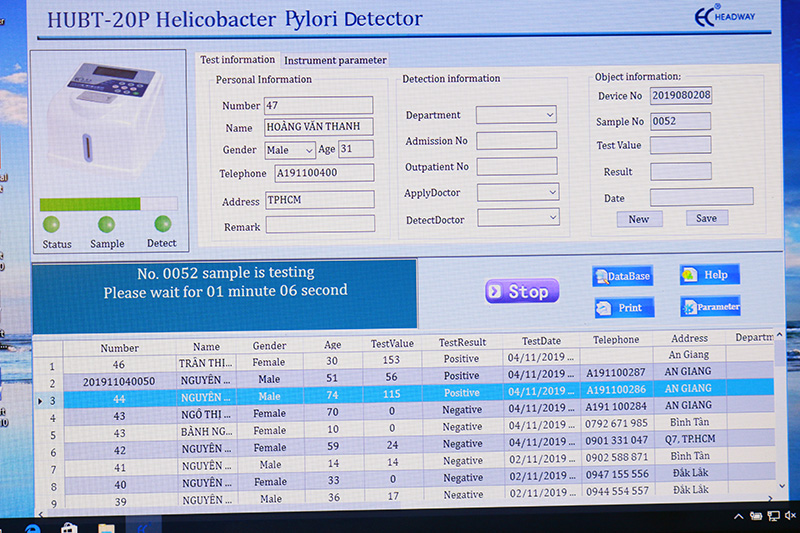Click the Print icon button
The width and height of the screenshot is (800, 533).
[624, 308]
